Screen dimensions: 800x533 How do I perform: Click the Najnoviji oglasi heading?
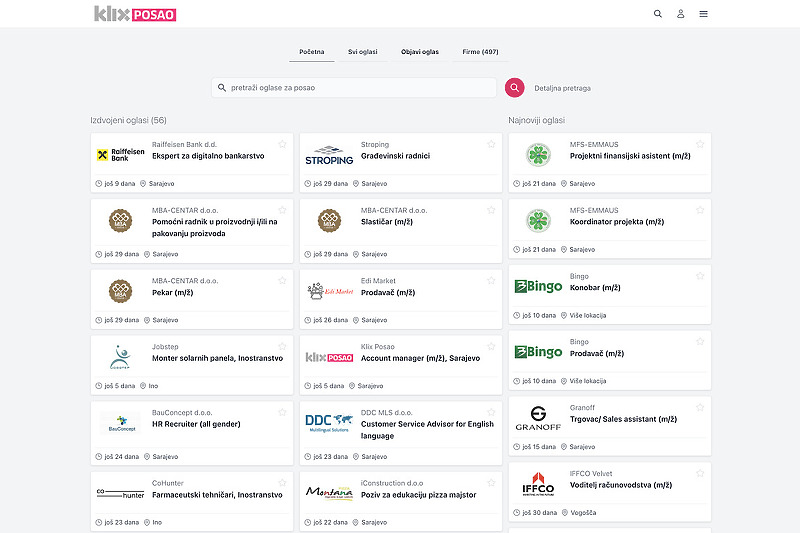tap(536, 120)
